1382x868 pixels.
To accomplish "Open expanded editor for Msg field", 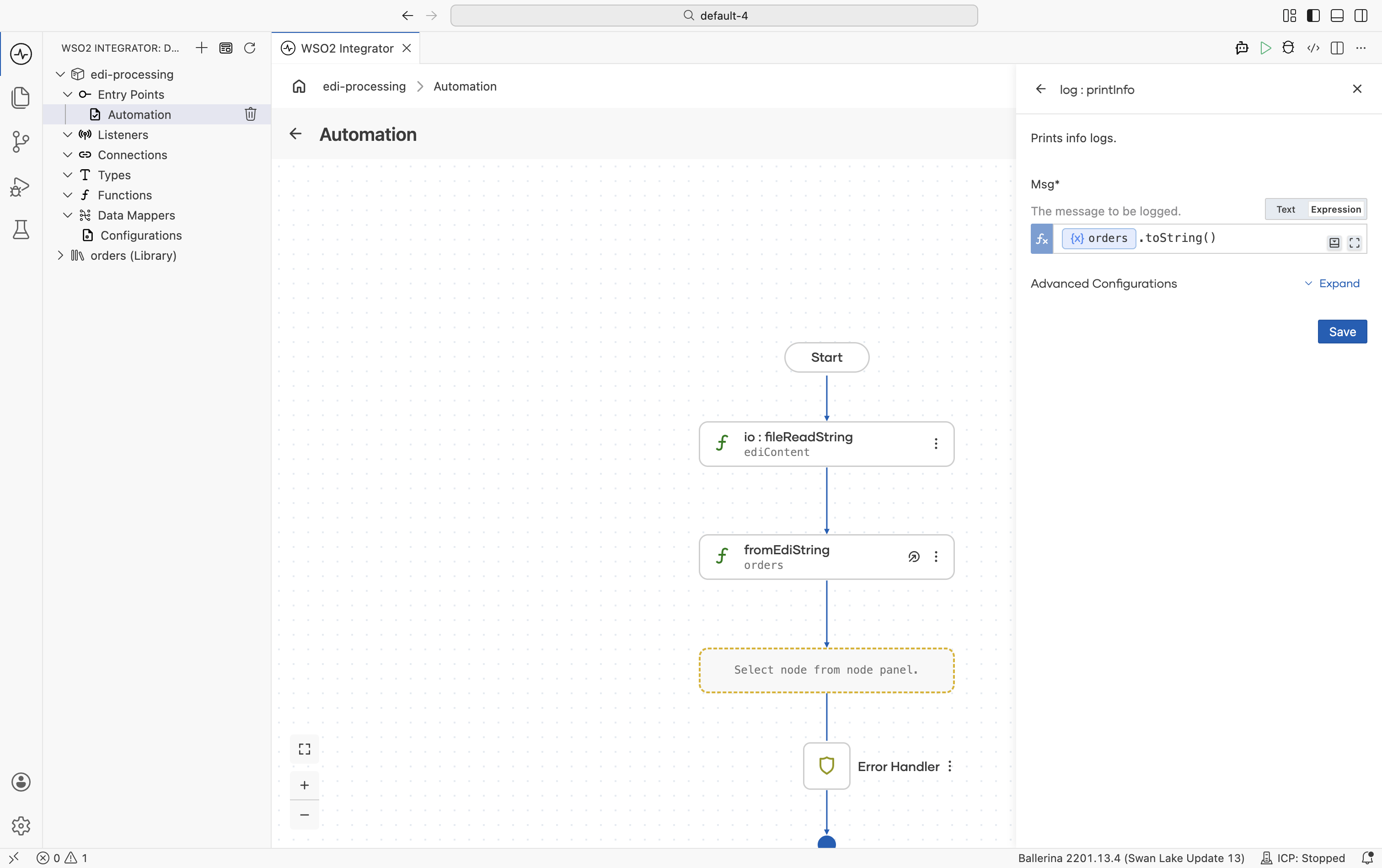I will (x=1355, y=243).
